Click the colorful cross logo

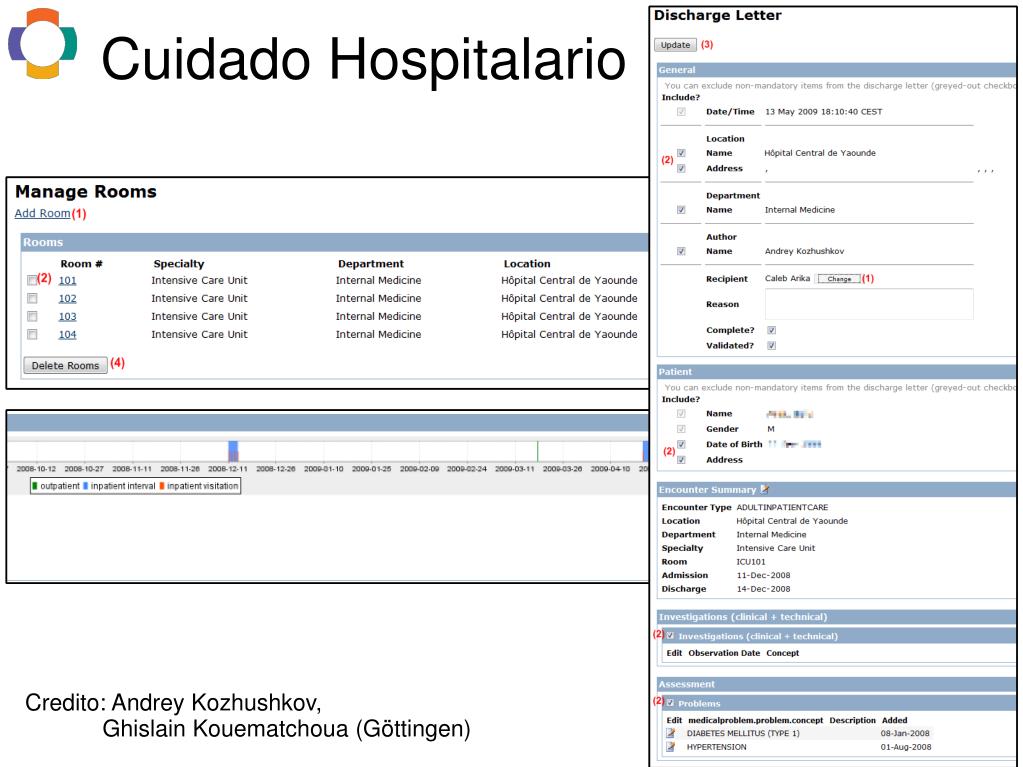[x=42, y=44]
